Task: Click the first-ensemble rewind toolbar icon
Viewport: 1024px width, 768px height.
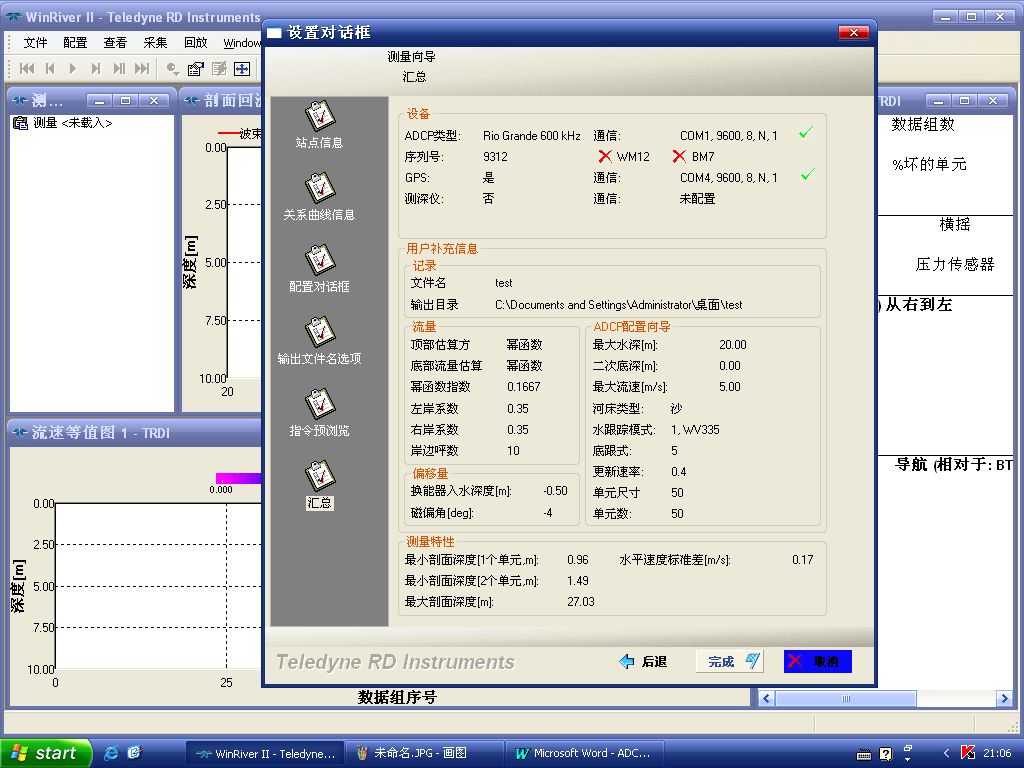Action: click(25, 68)
